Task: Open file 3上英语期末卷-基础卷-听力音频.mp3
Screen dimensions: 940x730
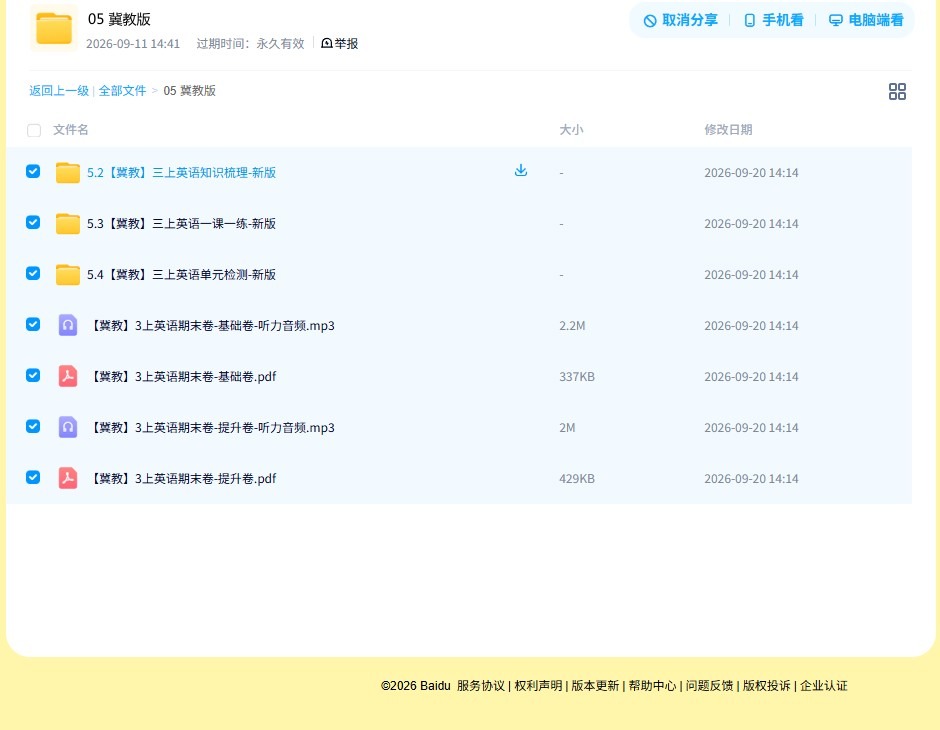Action: (x=212, y=325)
